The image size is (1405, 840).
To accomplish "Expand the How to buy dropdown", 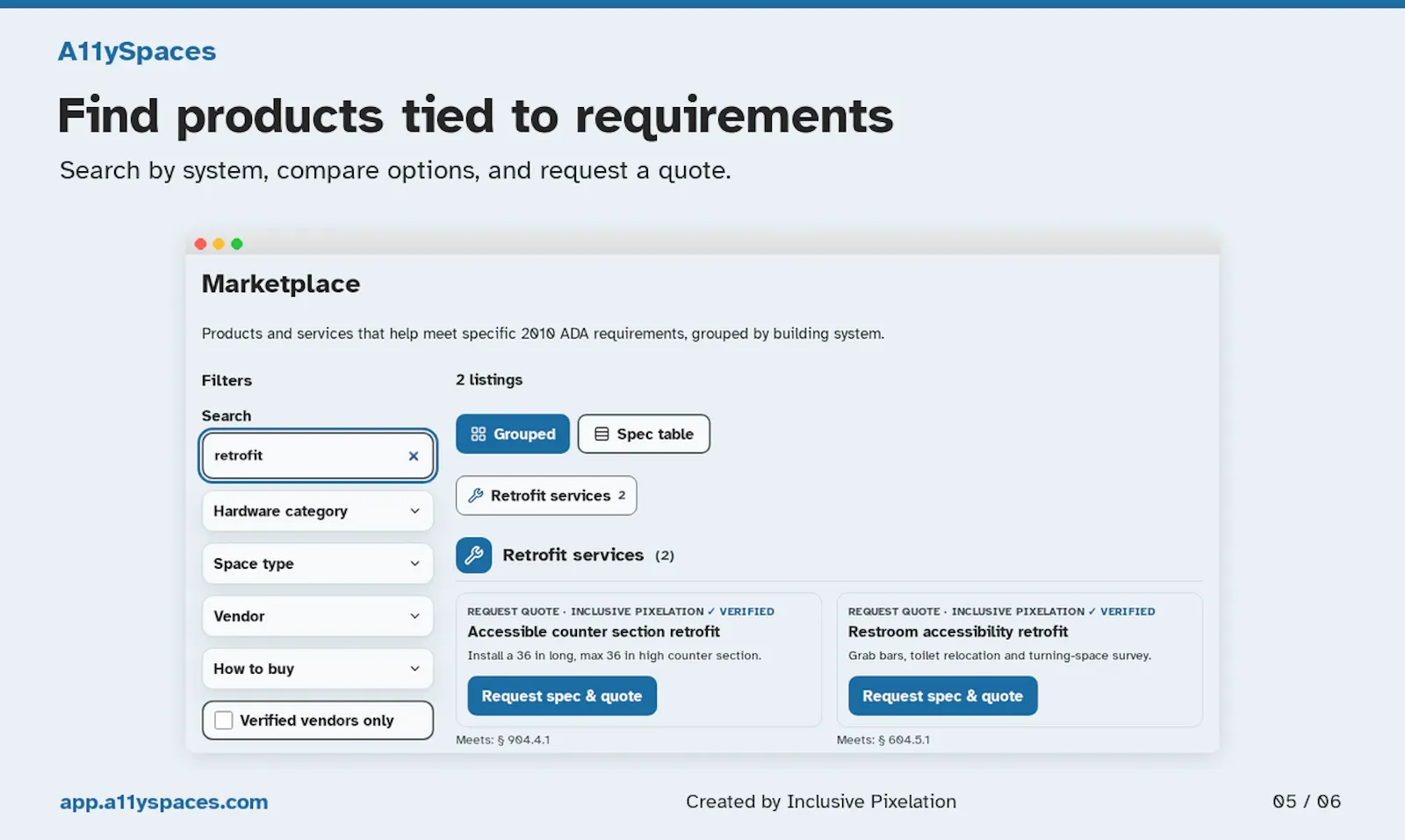I will [318, 669].
